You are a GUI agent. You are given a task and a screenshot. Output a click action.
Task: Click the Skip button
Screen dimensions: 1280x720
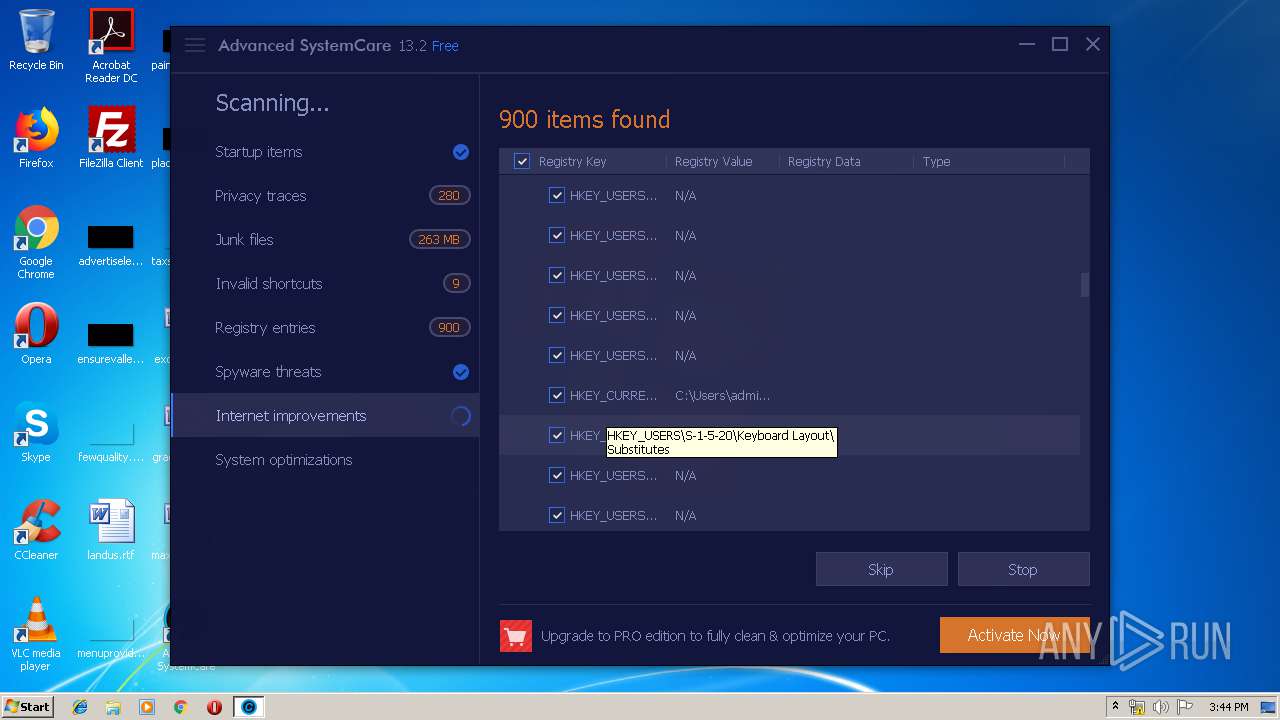tap(881, 570)
